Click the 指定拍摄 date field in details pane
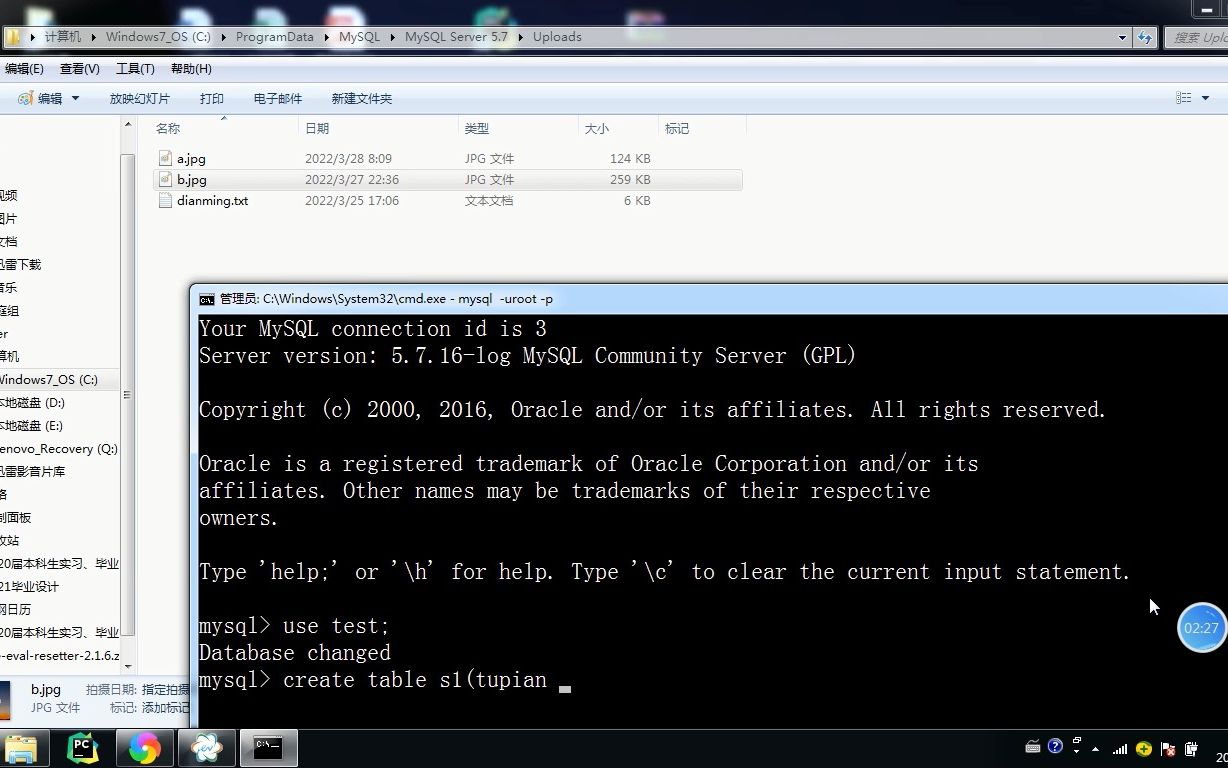 [x=166, y=689]
